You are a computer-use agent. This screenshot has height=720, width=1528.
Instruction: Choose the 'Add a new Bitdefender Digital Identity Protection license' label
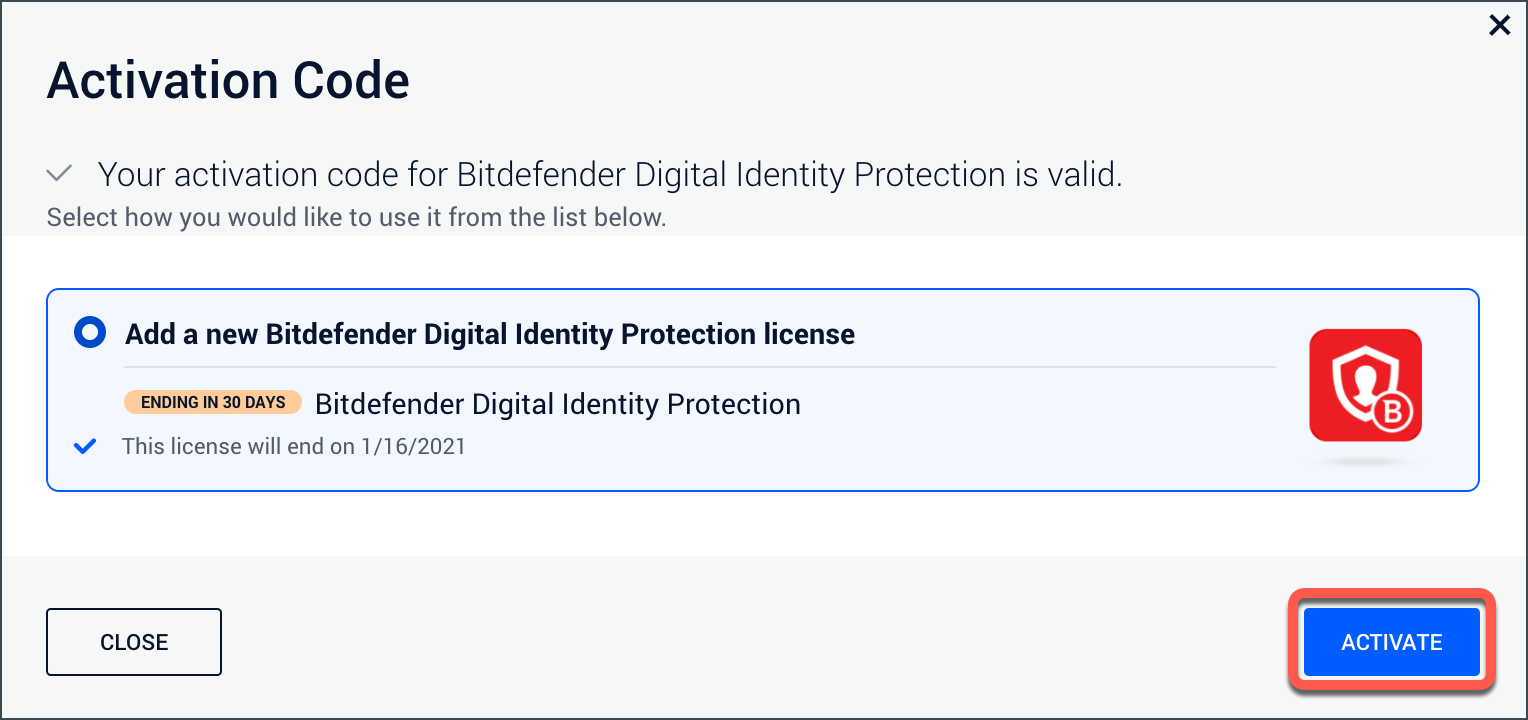(x=490, y=334)
